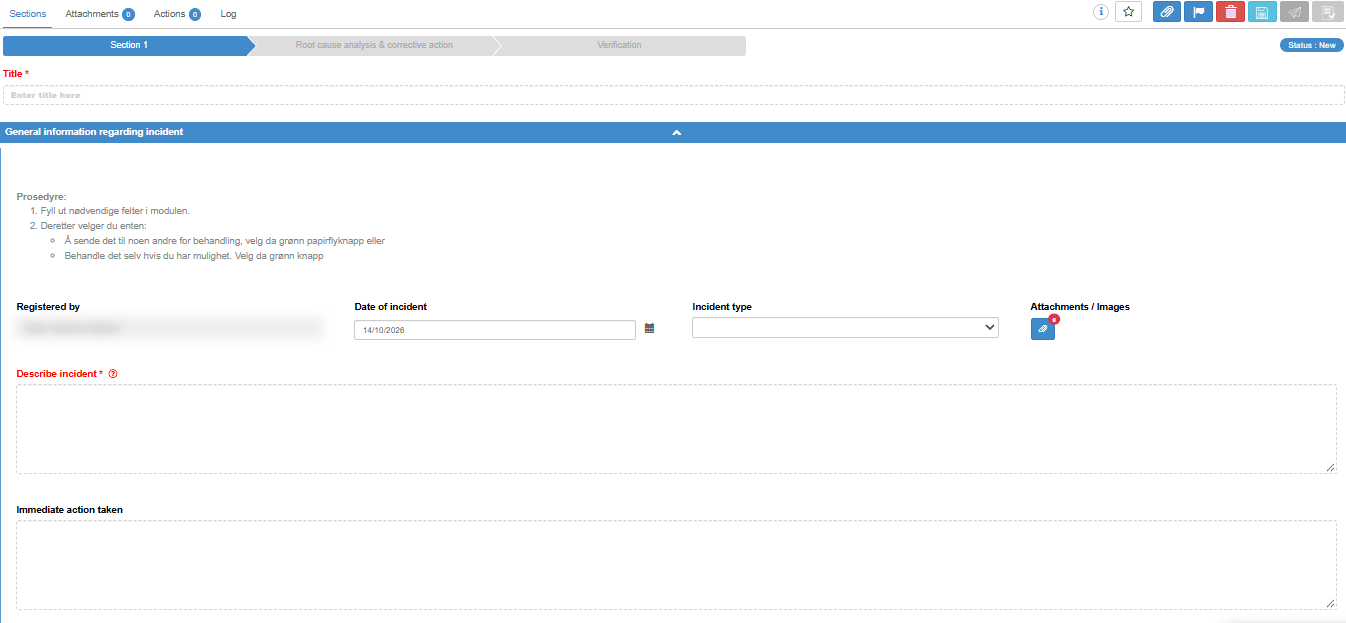Mark as favorite with the star icon
Screen dimensions: 1346x623
click(1128, 12)
